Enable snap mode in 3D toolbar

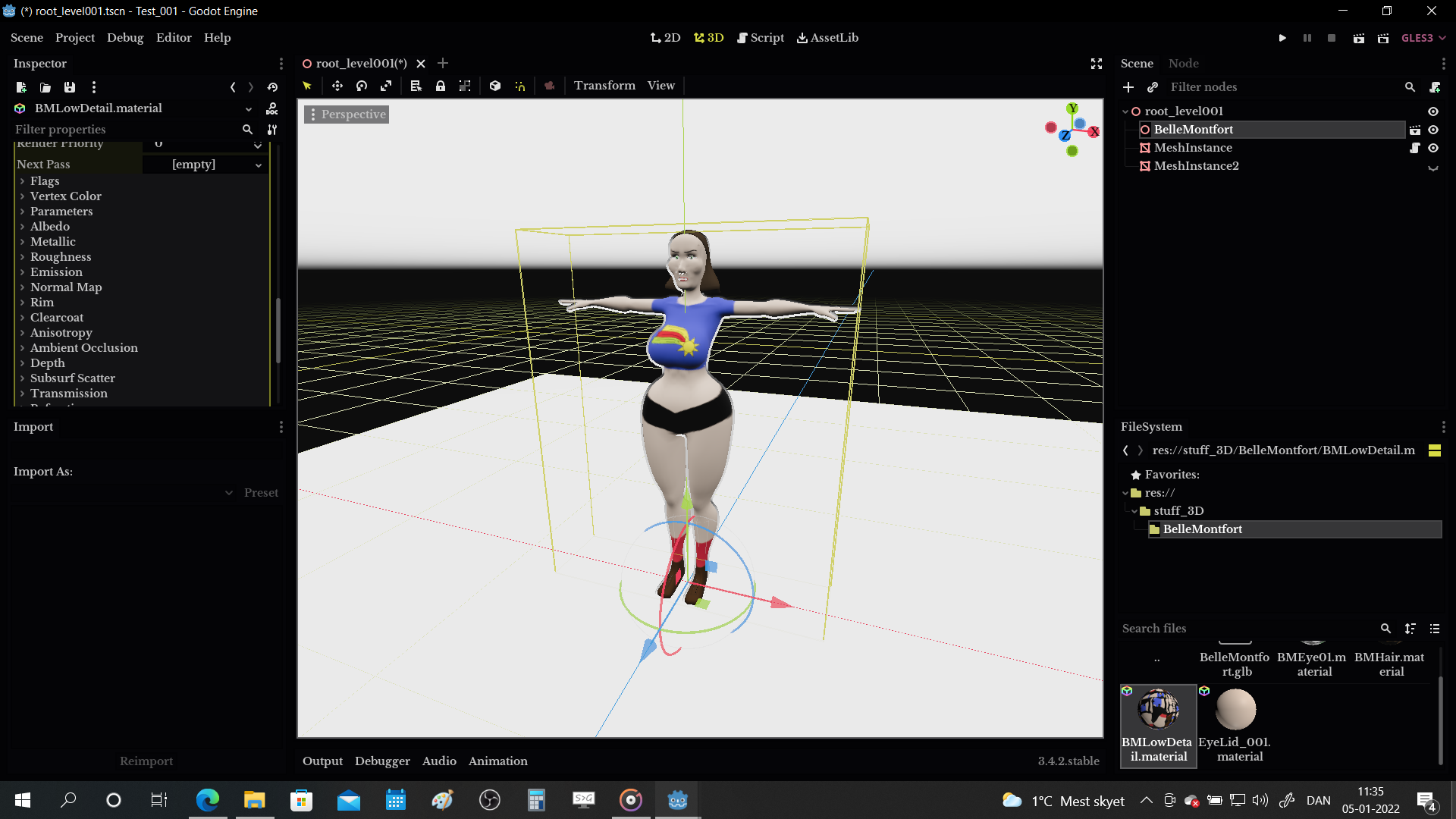pos(520,86)
